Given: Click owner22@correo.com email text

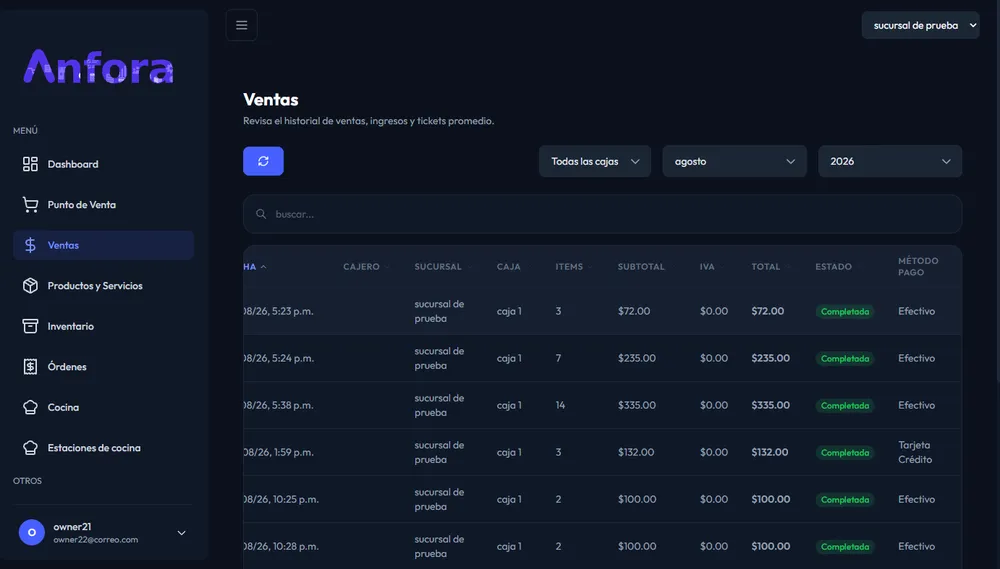Looking at the screenshot, I should point(96,540).
